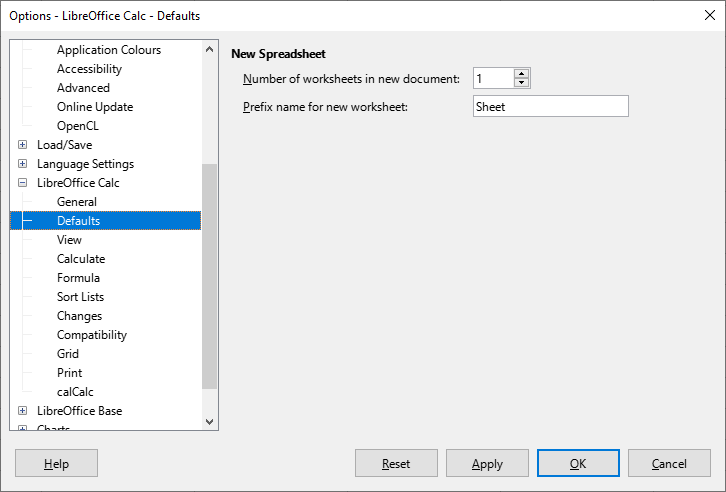This screenshot has width=726, height=492.
Task: Click the tree scrollbar thumb
Action: pyautogui.click(x=209, y=276)
